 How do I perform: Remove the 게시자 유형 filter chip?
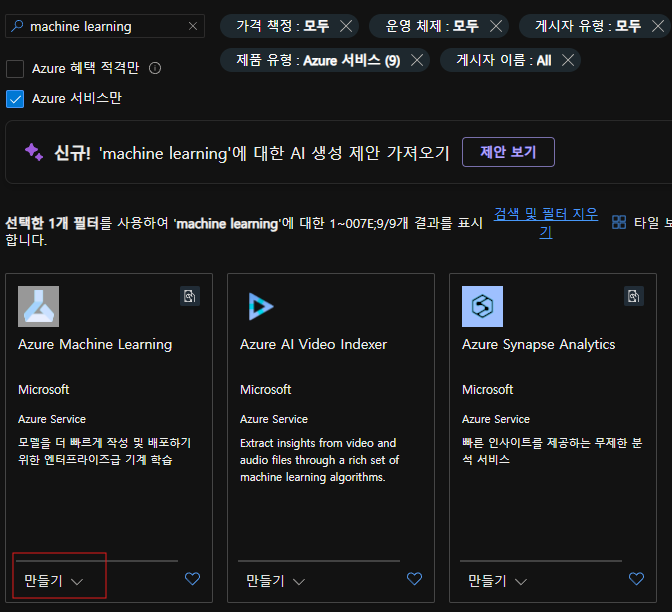pyautogui.click(x=658, y=26)
